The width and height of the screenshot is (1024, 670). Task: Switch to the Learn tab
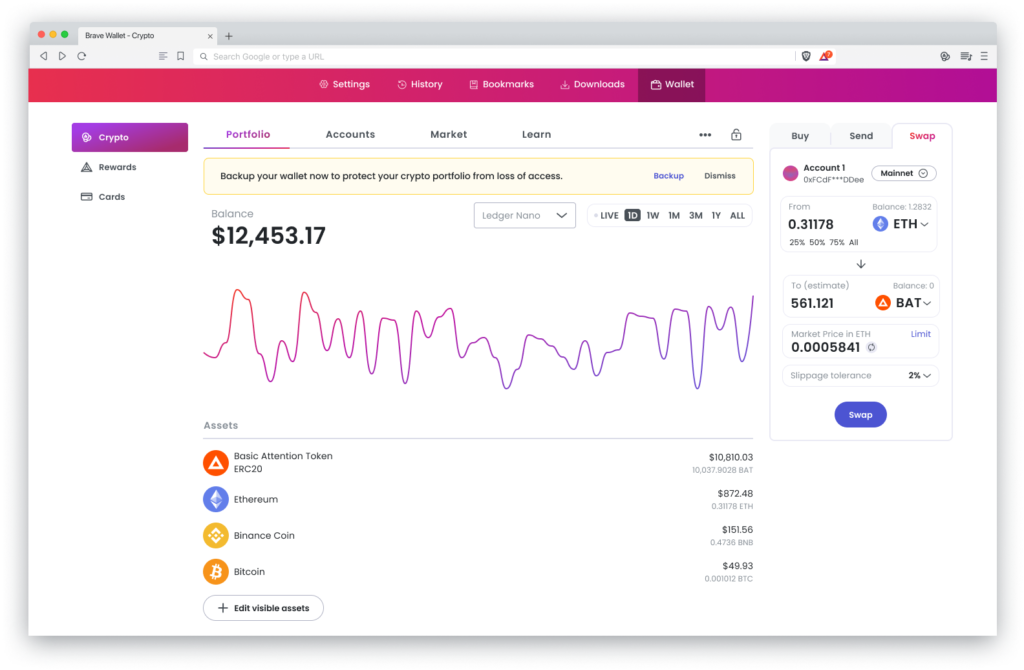tap(536, 135)
